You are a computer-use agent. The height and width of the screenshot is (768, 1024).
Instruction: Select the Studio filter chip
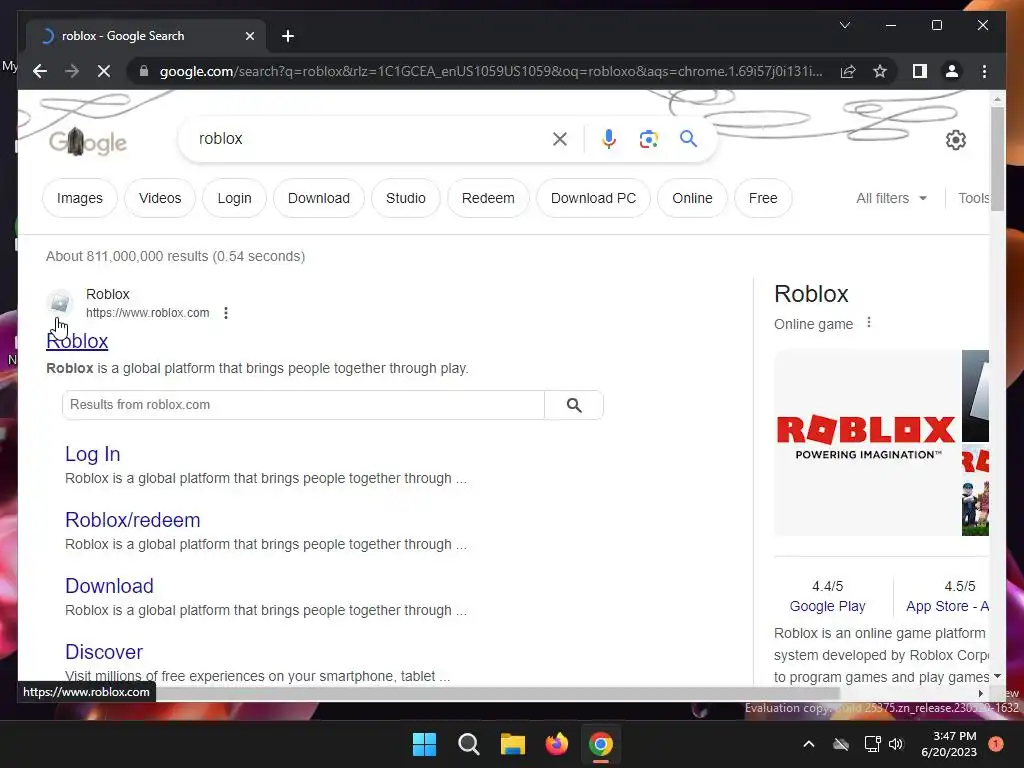tap(406, 198)
